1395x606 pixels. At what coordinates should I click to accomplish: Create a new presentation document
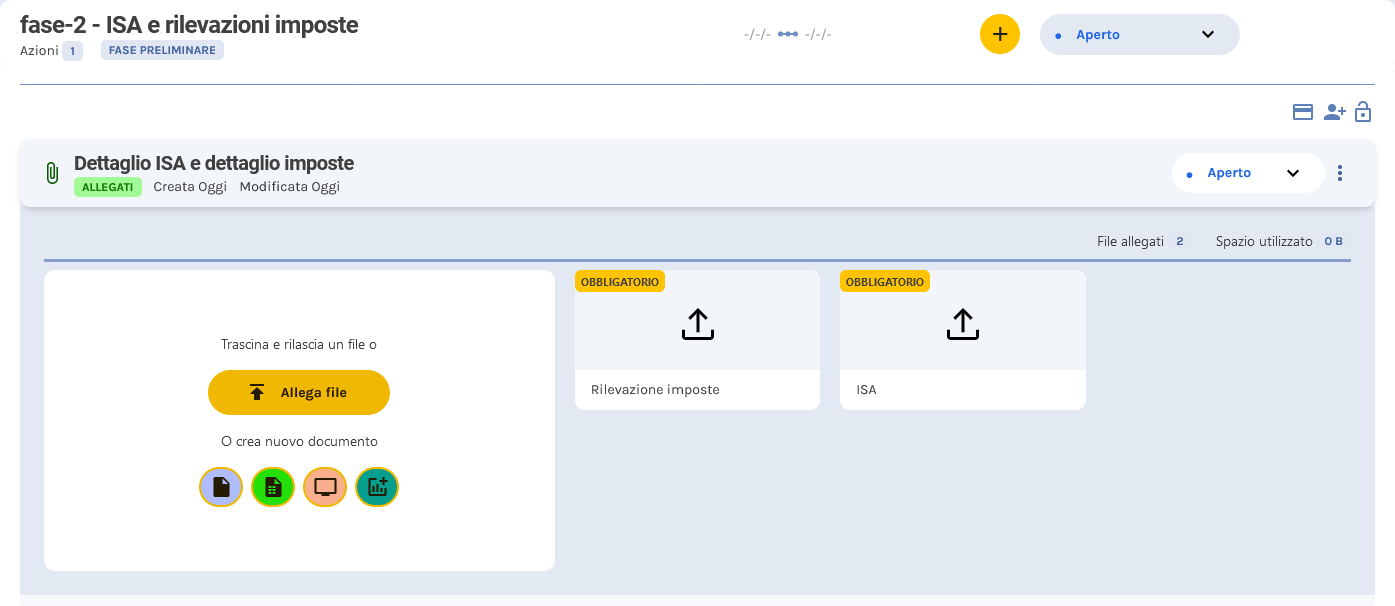click(x=325, y=487)
